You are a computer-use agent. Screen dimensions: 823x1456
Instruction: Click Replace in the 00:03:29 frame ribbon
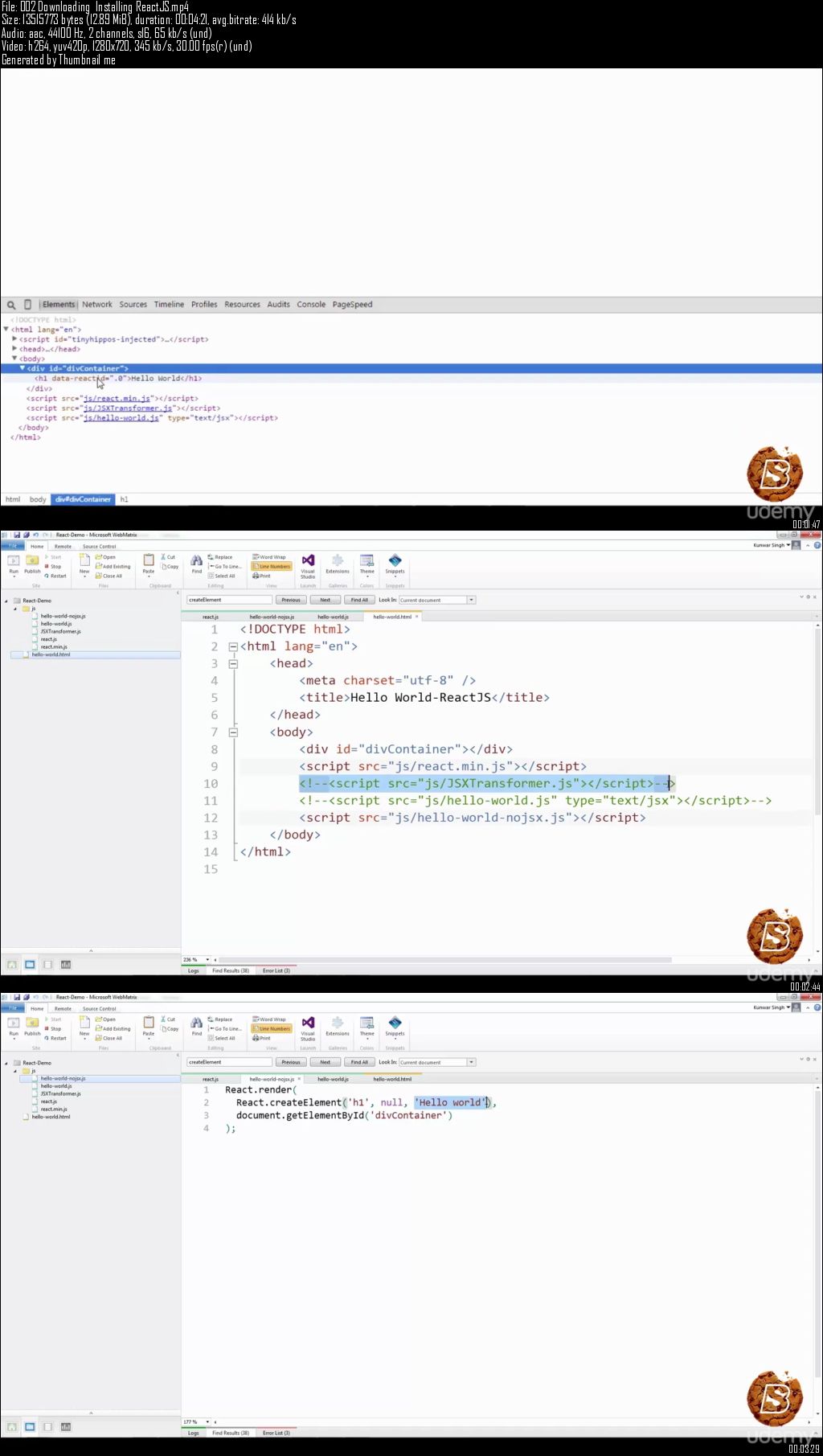[x=220, y=1019]
